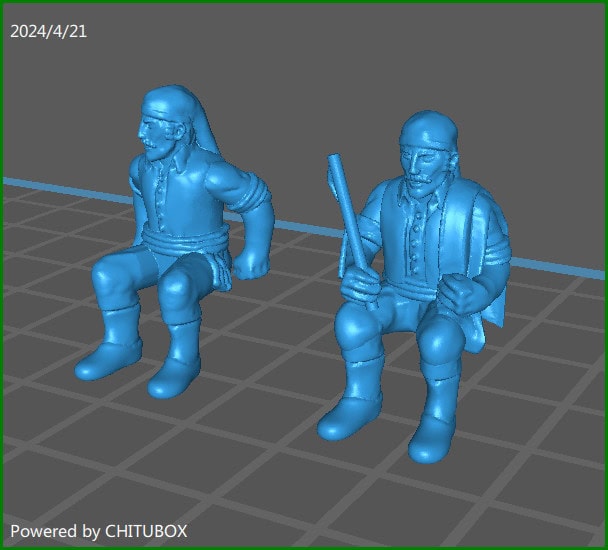Click the left pirate's clenched fist
Viewport: 608px width, 550px height.
coord(255,265)
